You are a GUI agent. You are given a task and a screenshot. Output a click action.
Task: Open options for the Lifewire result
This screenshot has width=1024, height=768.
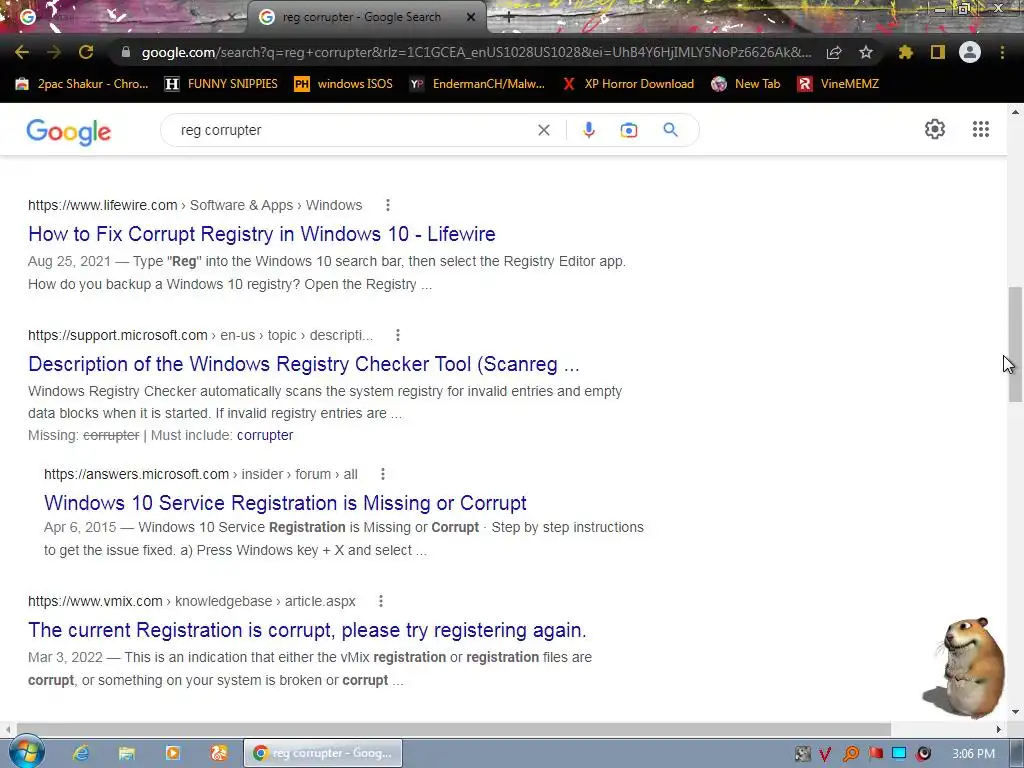pyautogui.click(x=387, y=205)
